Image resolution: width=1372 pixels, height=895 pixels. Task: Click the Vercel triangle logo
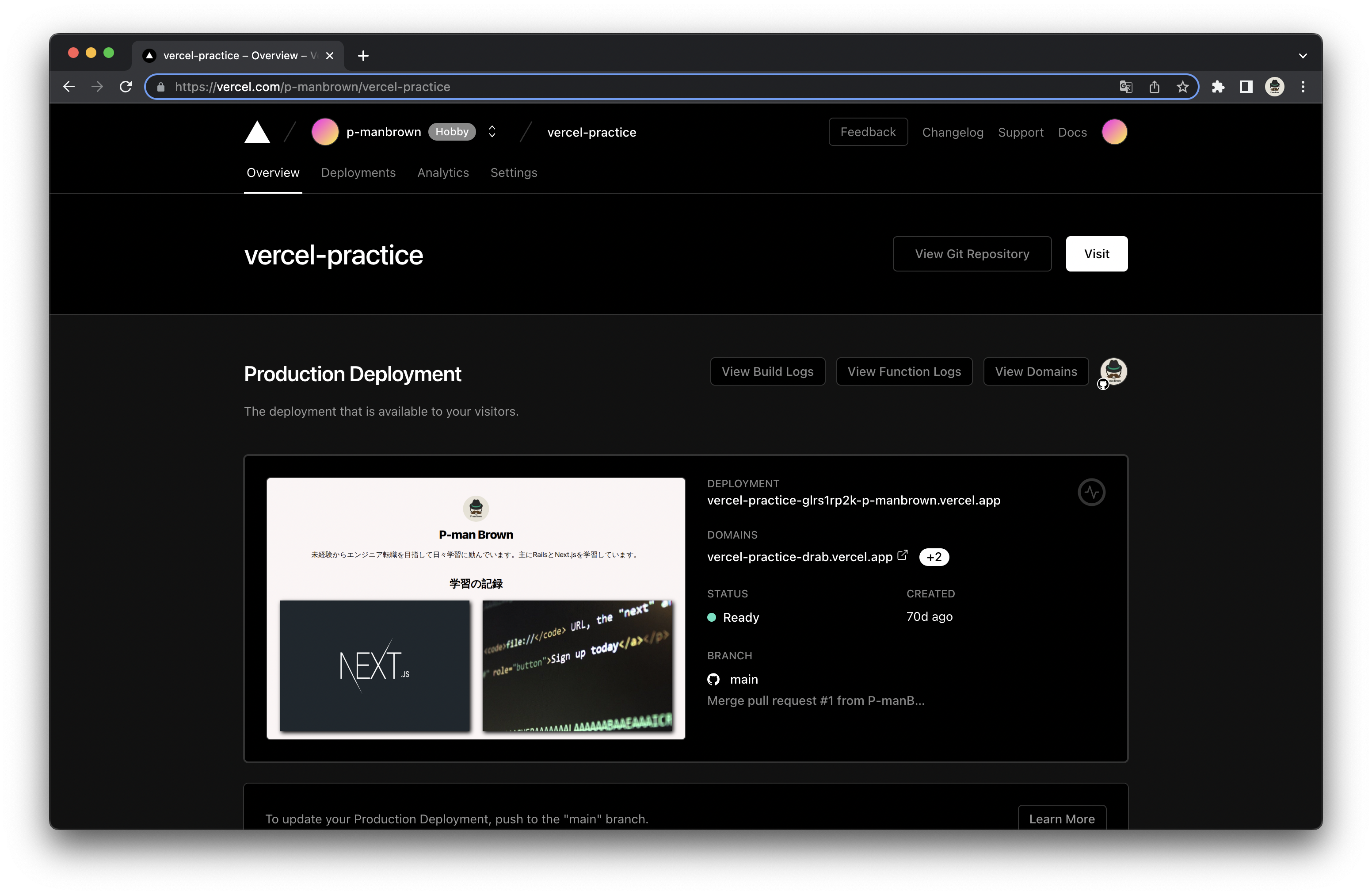tap(257, 133)
